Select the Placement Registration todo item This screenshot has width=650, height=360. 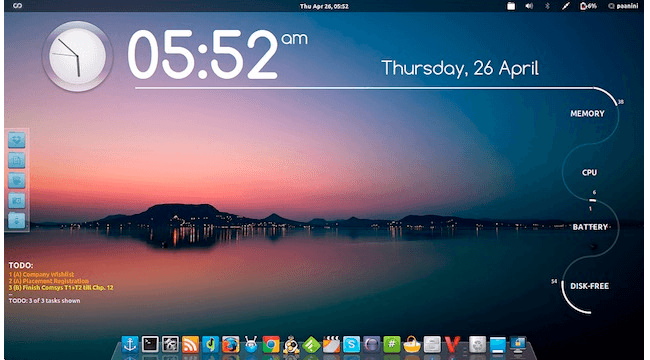[x=49, y=281]
